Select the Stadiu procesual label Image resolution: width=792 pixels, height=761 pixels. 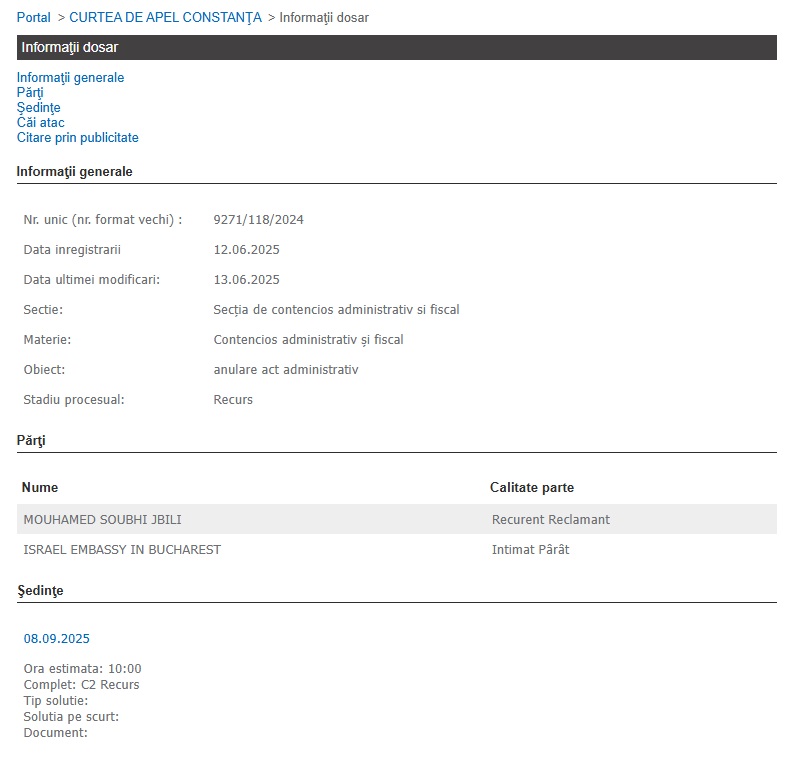pos(74,399)
